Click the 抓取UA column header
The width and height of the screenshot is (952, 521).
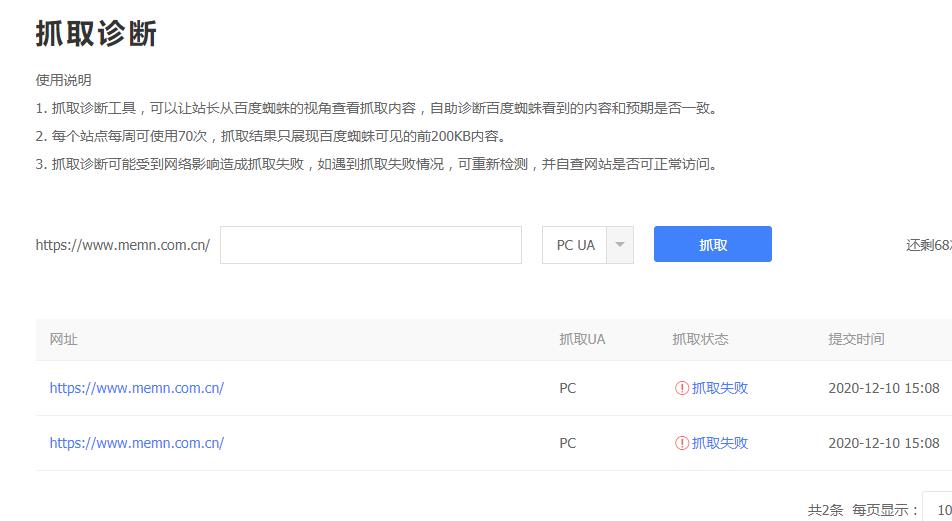pos(582,339)
